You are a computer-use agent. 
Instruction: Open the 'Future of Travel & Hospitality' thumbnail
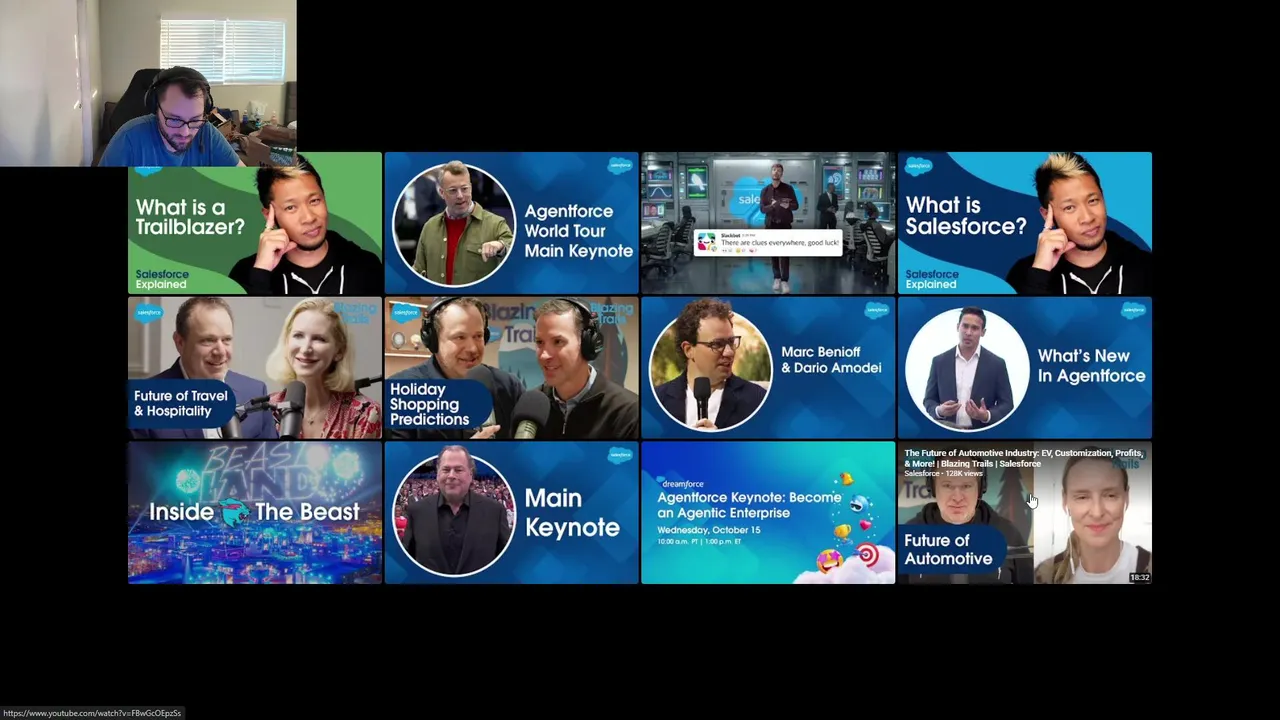[255, 368]
